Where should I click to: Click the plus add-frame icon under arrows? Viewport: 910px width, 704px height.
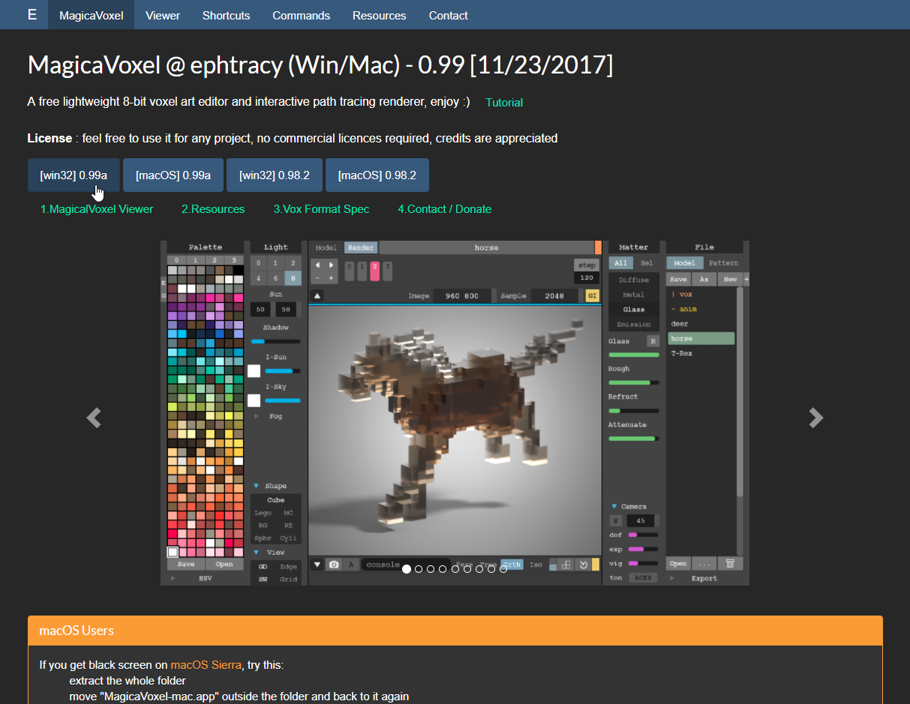click(331, 278)
